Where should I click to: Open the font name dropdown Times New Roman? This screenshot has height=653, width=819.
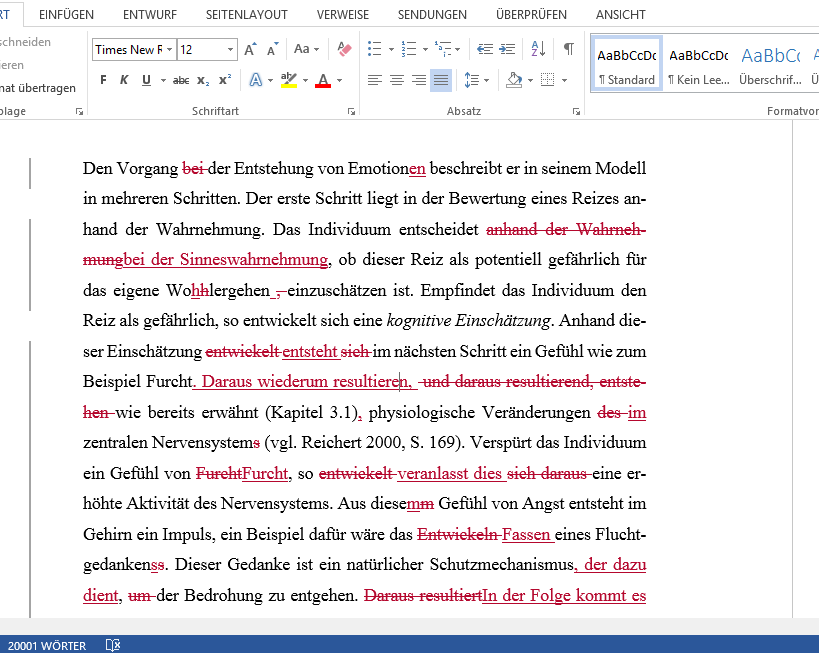point(170,49)
